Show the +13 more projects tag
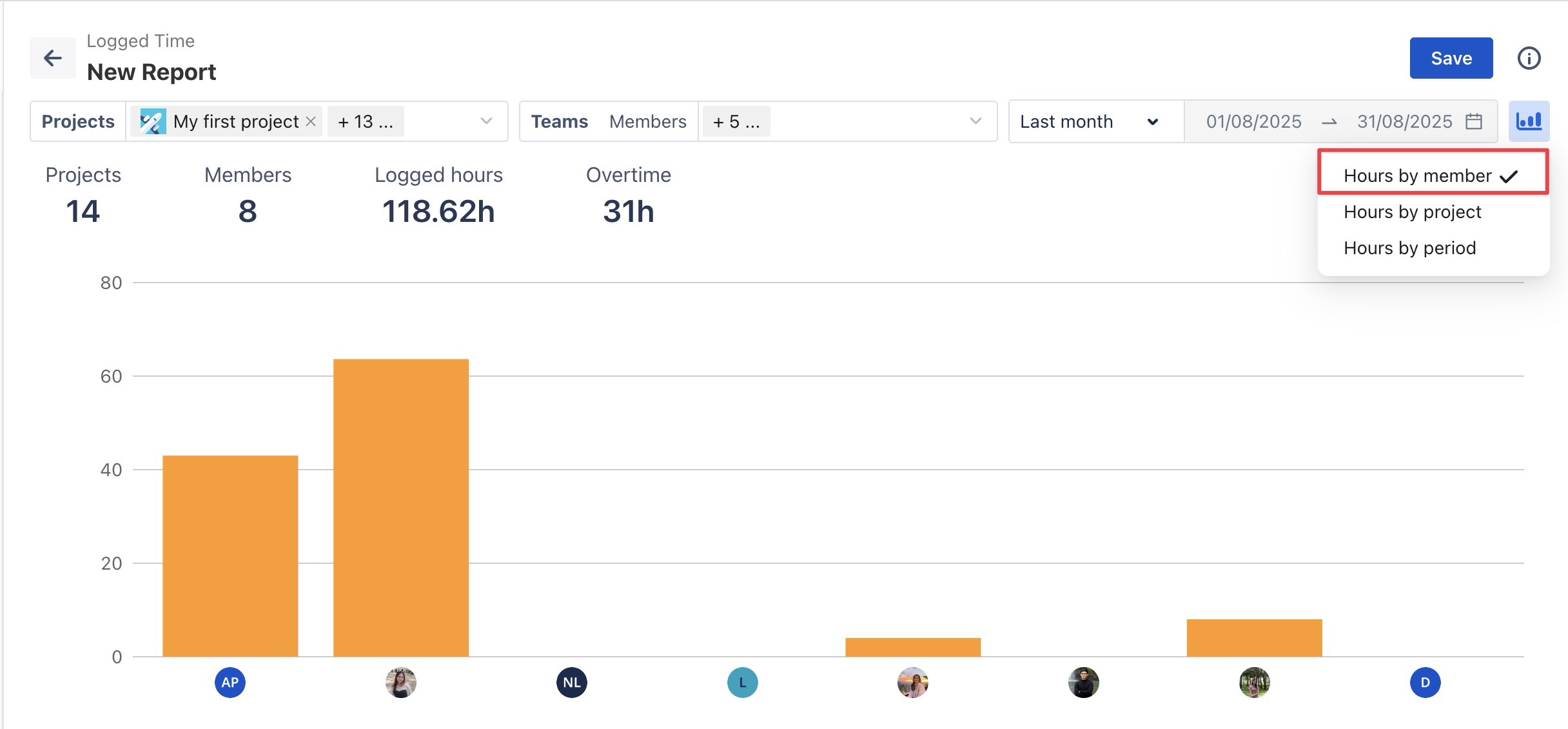 tap(365, 121)
